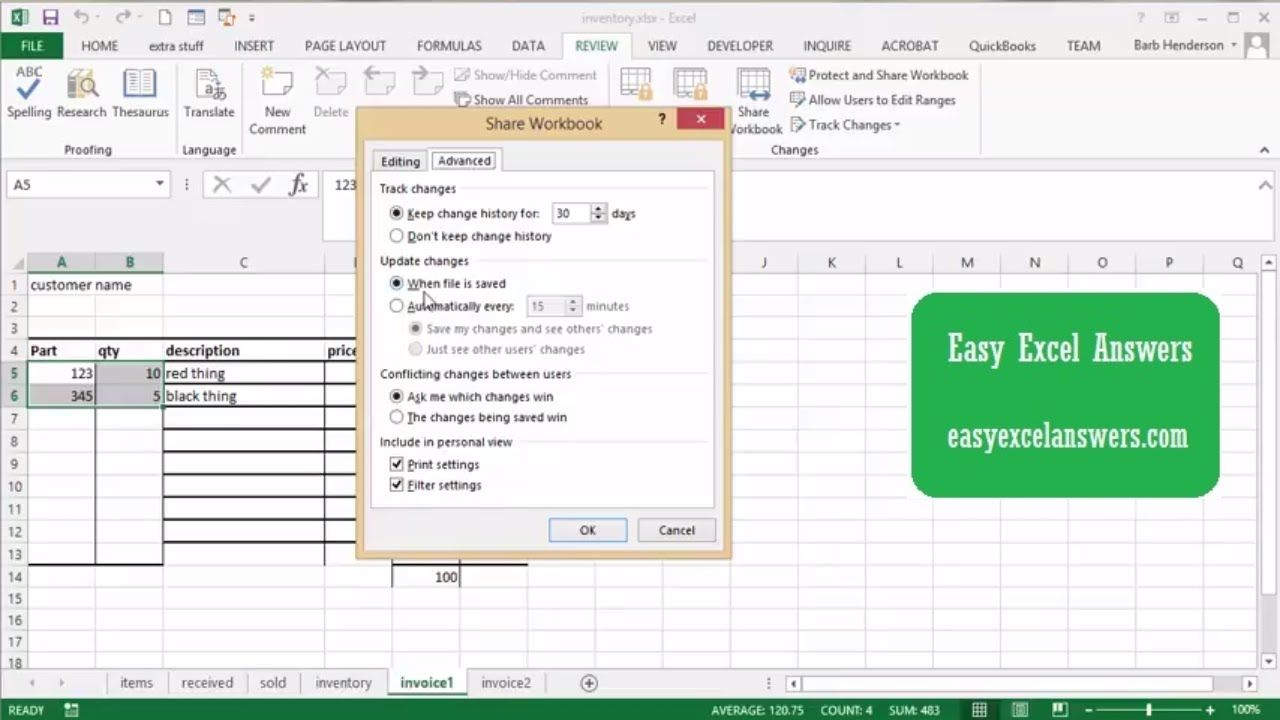This screenshot has width=1280, height=720.
Task: Select cell containing 'black thing'
Action: 243,396
